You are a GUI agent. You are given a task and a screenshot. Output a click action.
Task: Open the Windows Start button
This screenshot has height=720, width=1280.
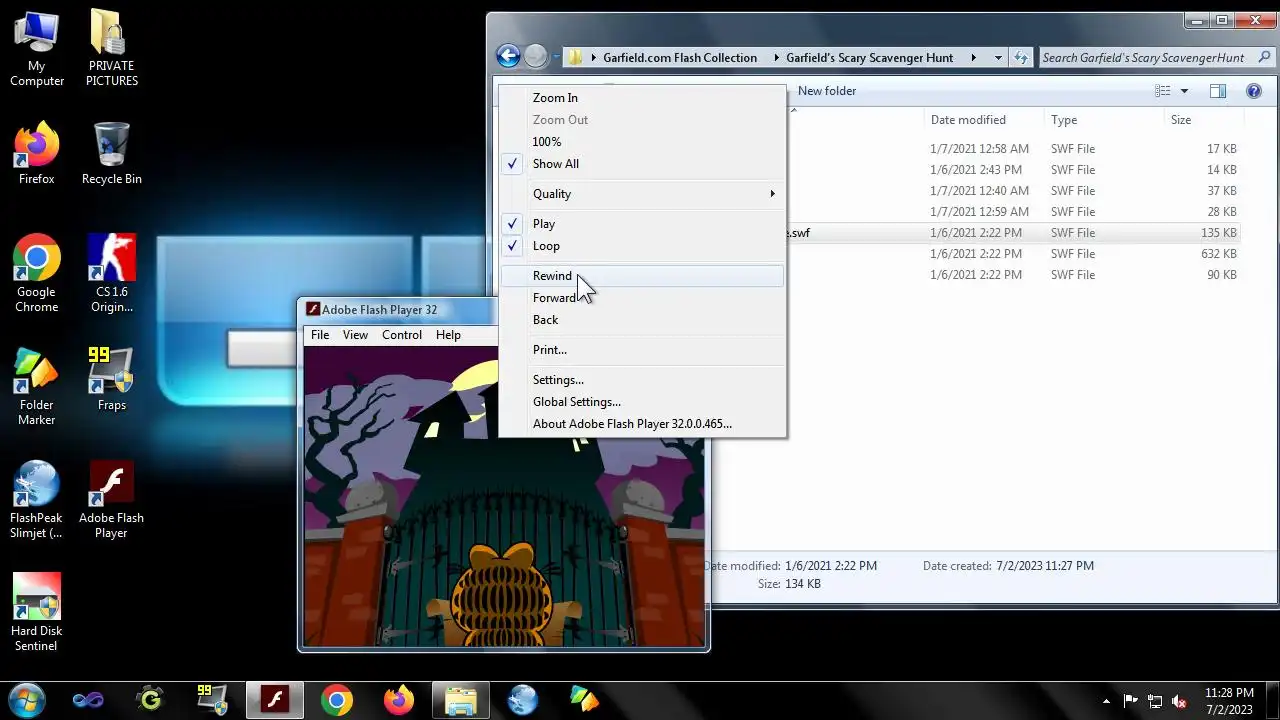(27, 700)
